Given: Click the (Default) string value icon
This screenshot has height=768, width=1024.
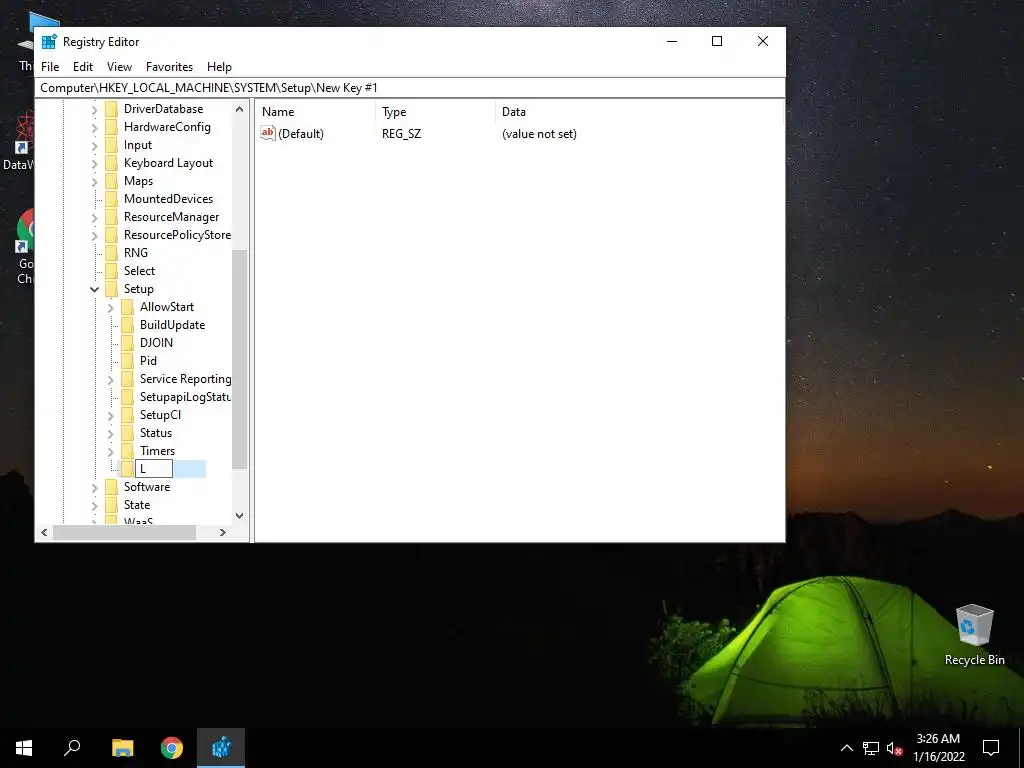Looking at the screenshot, I should click(x=268, y=133).
